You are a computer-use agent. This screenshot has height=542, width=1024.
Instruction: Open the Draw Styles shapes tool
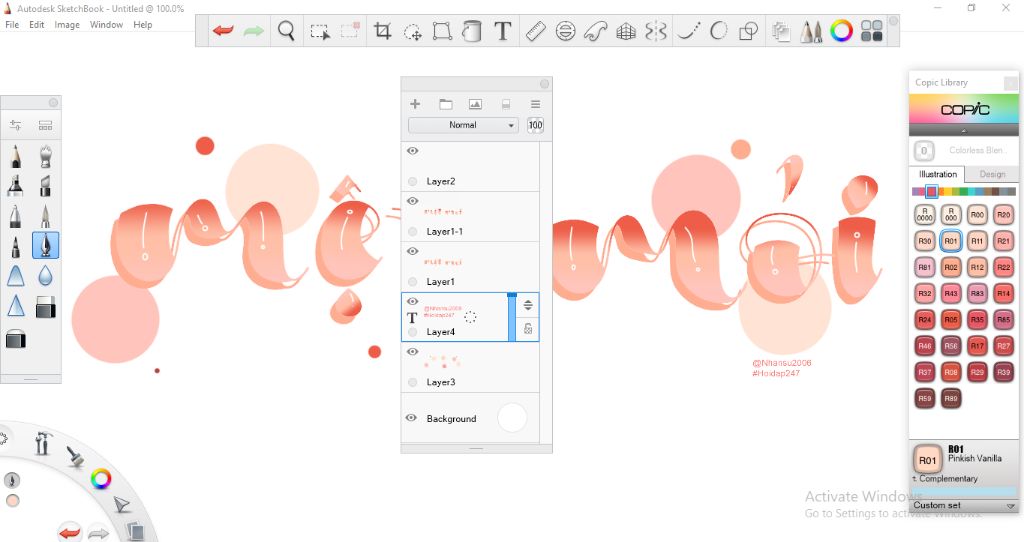(748, 31)
